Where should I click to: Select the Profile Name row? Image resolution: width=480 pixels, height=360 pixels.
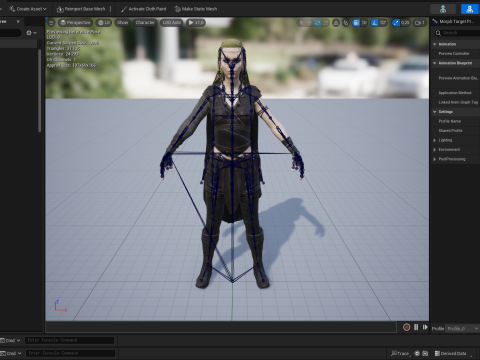(x=456, y=121)
